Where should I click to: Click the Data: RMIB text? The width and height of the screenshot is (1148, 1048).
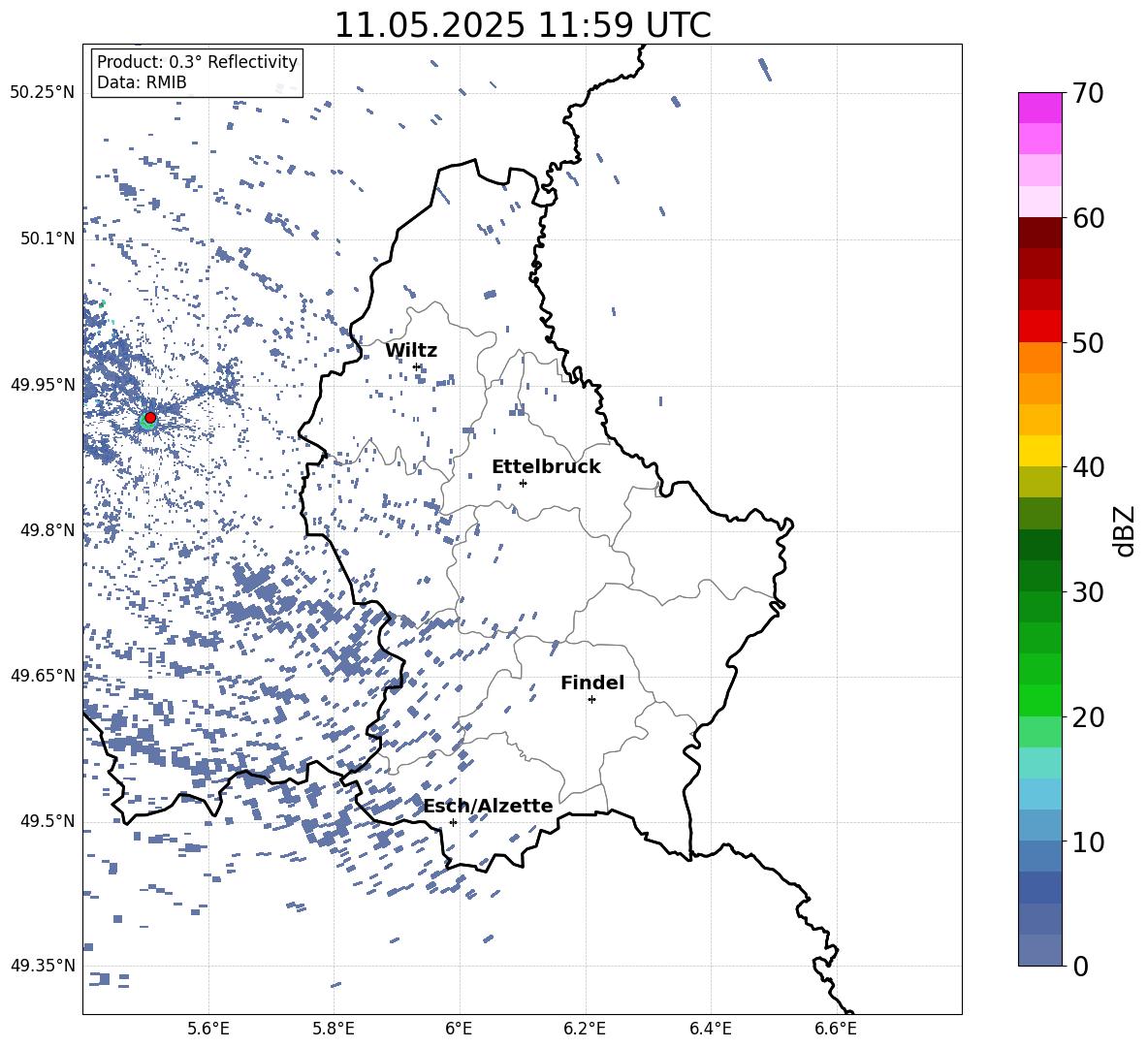pos(142,82)
